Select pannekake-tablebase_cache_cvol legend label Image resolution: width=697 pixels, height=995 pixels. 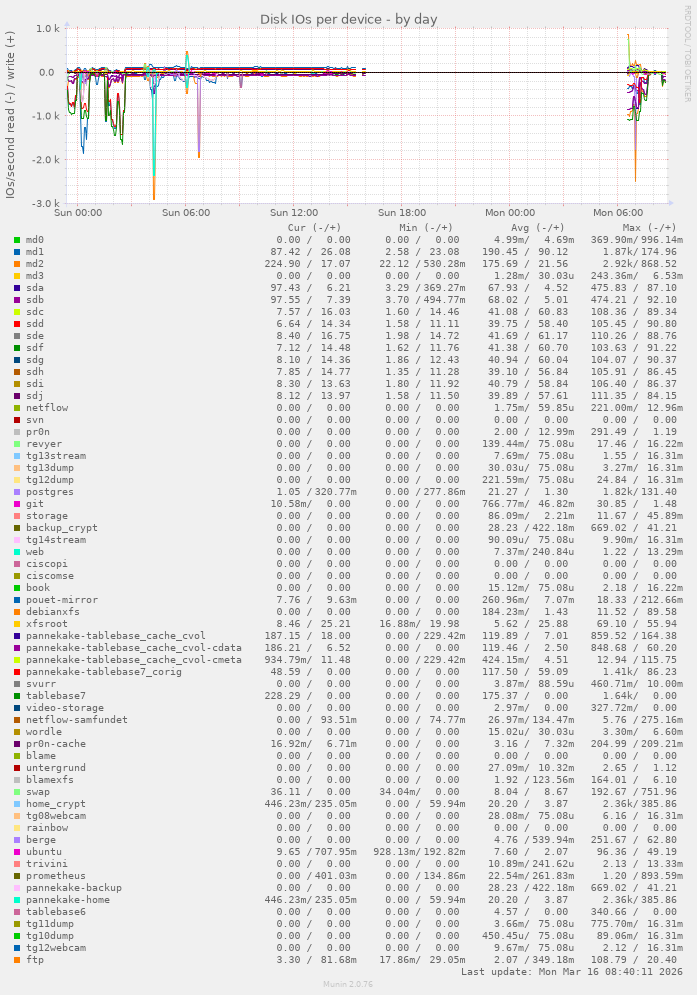116,636
